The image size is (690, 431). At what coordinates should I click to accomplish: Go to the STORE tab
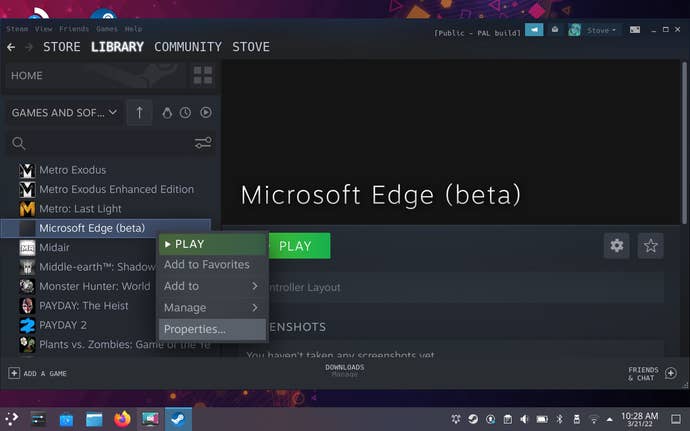(x=62, y=47)
